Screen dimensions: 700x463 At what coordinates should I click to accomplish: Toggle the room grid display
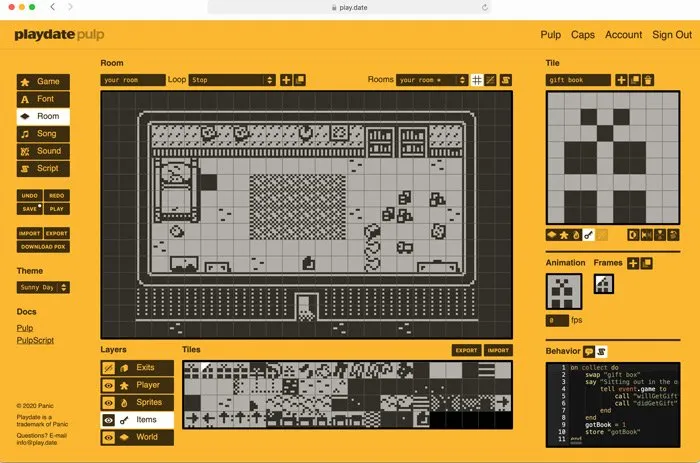[x=477, y=80]
